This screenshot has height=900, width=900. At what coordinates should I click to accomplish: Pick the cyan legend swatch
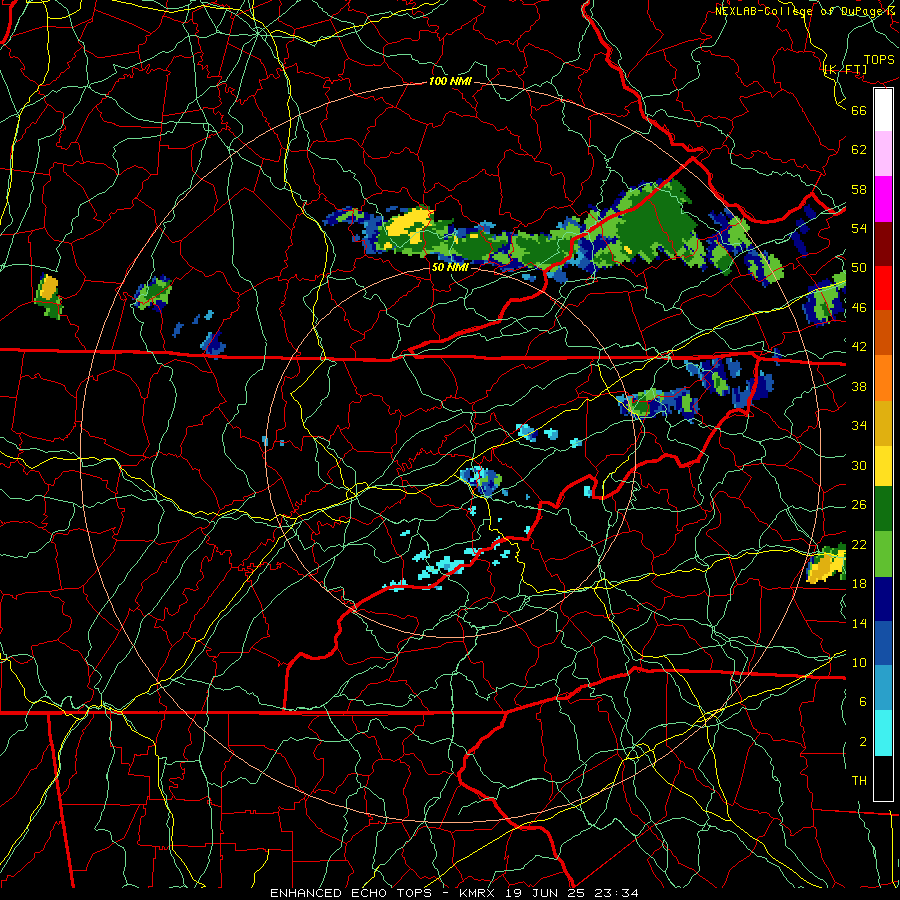tap(883, 733)
